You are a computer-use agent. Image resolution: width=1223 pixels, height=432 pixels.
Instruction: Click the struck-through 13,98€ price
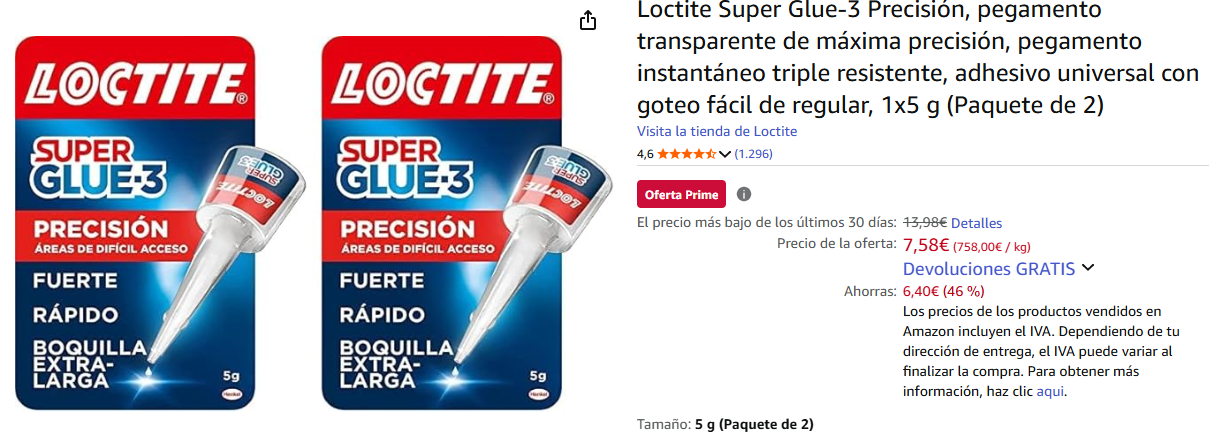(925, 222)
